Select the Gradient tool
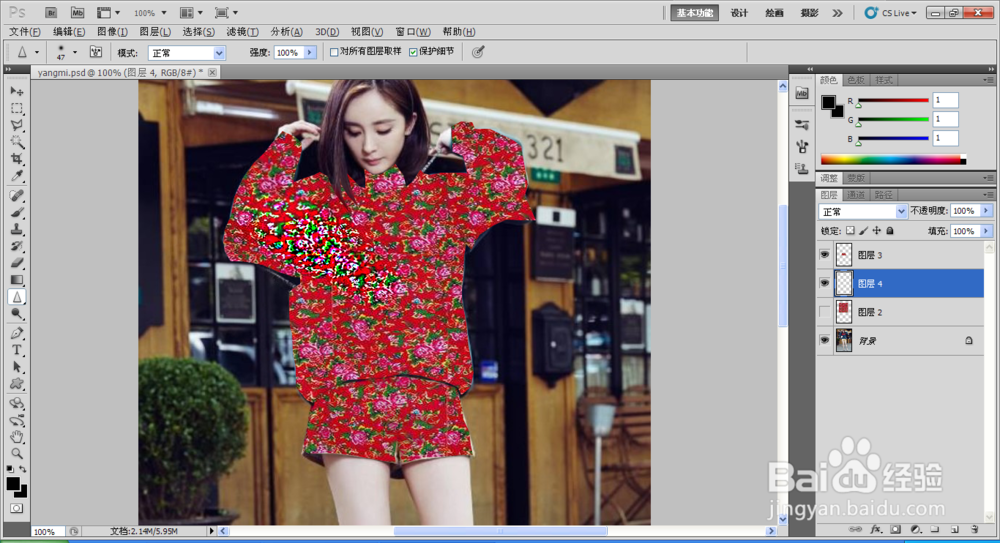This screenshot has width=1000, height=543. (x=17, y=280)
